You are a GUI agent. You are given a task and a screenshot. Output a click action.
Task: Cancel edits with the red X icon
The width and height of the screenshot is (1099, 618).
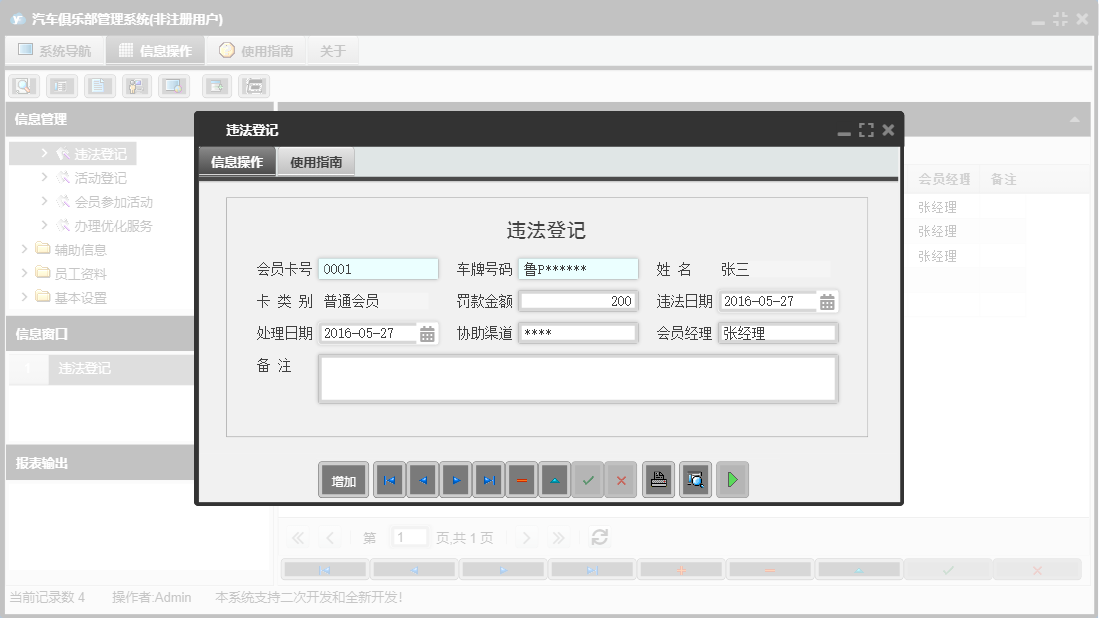[620, 480]
